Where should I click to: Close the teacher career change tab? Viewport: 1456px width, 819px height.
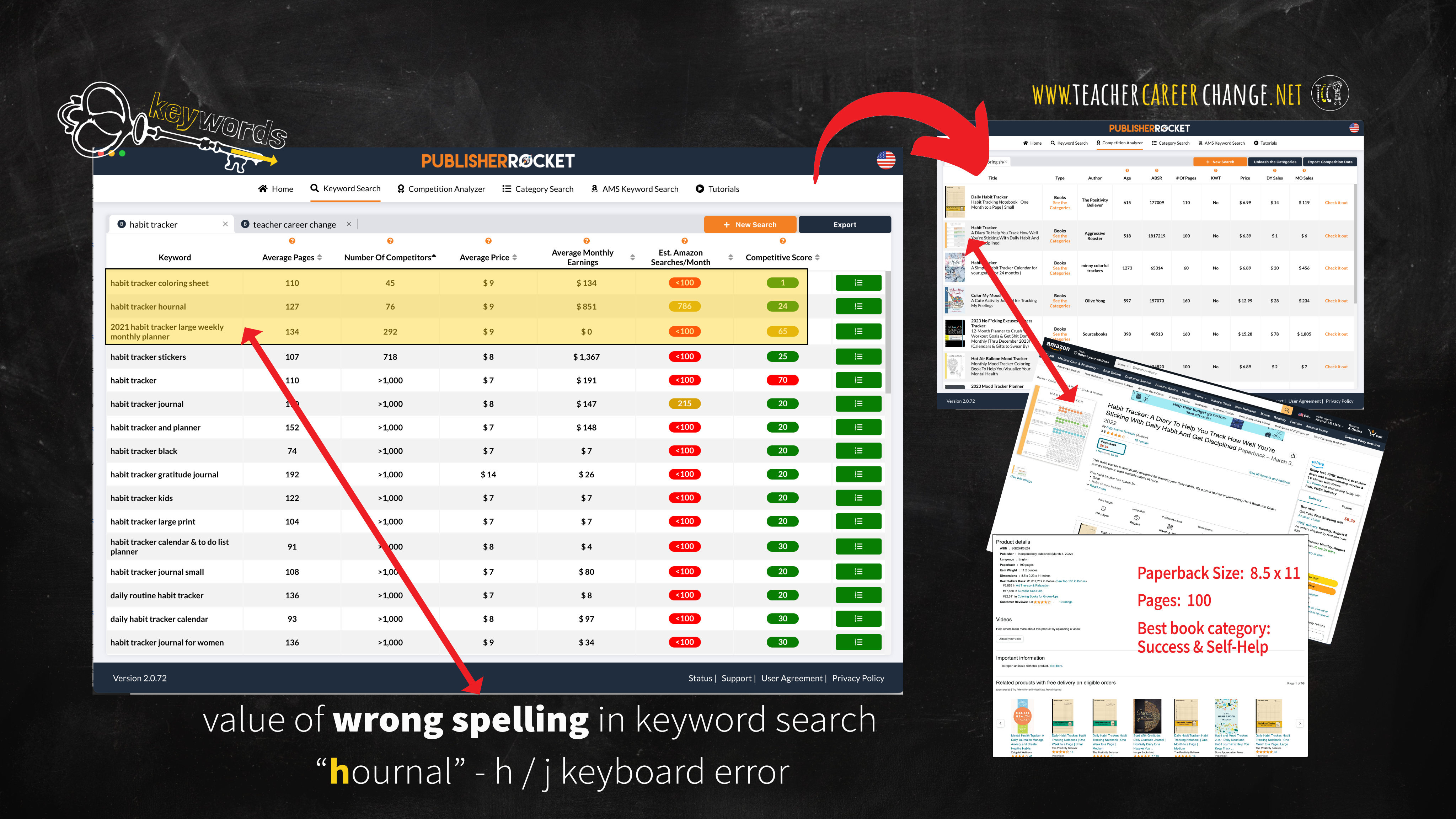pos(349,224)
